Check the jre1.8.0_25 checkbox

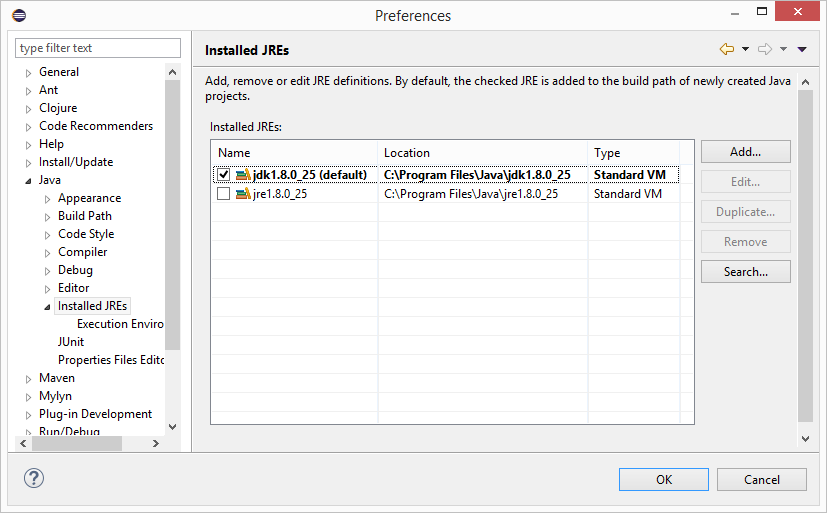click(x=223, y=194)
